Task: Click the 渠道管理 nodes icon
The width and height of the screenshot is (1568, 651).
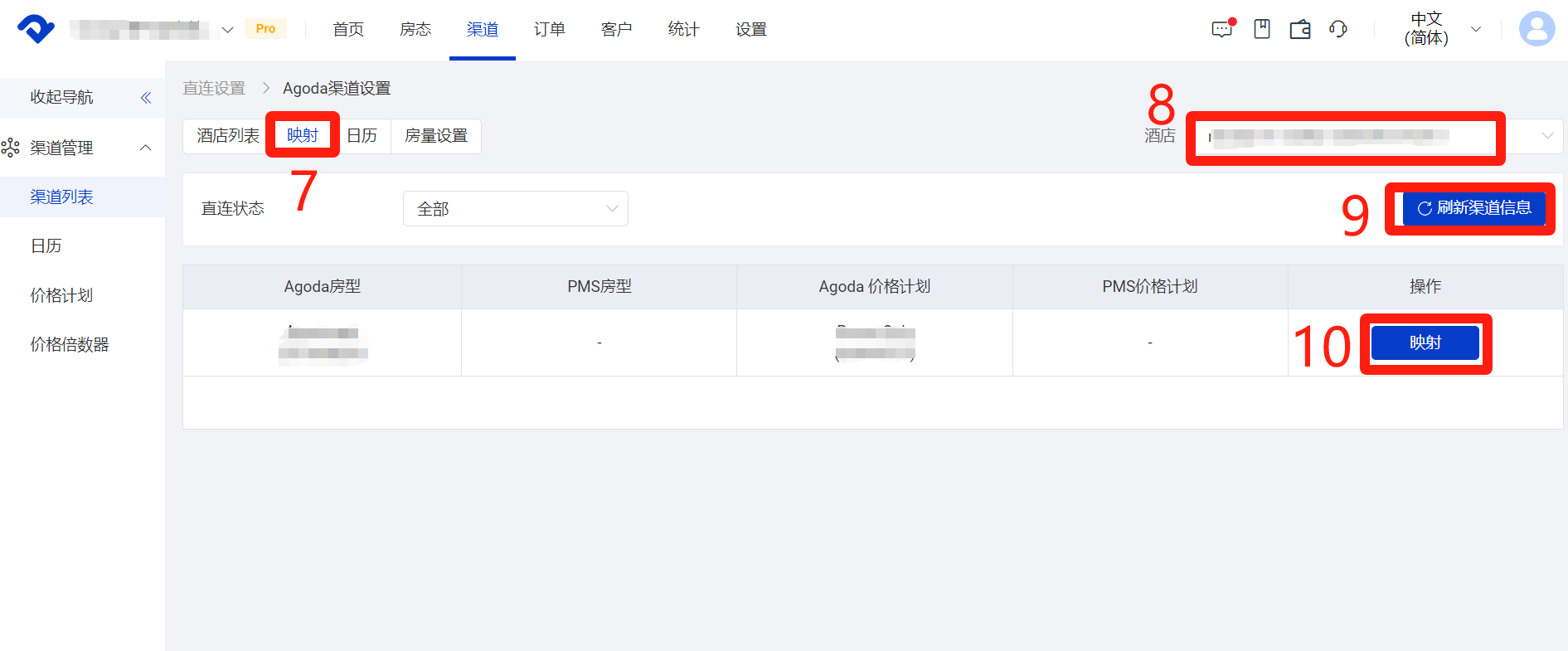Action: coord(11,148)
